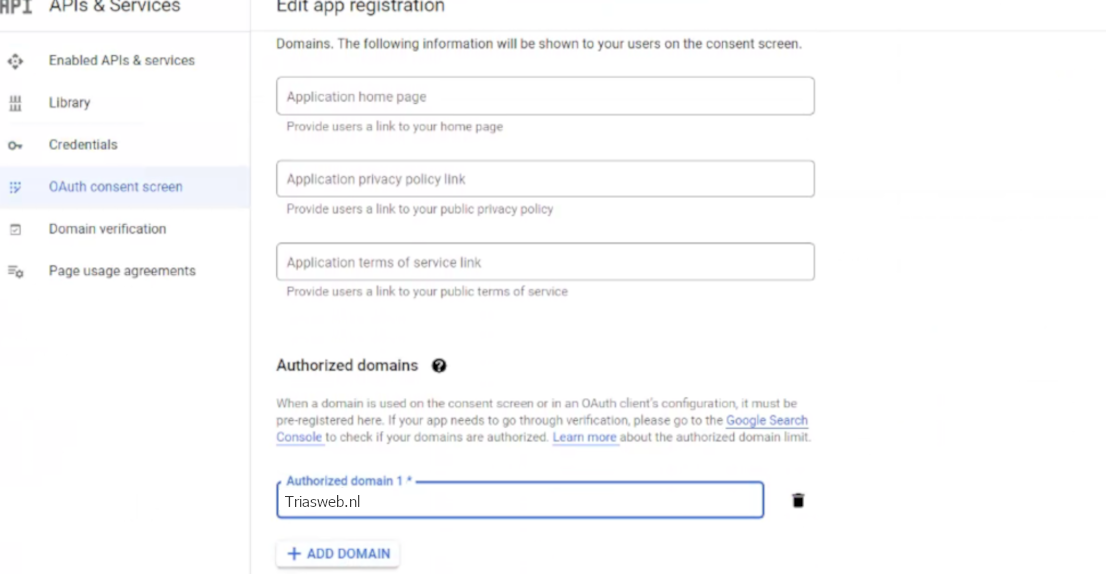
Task: Click the Credentials key icon
Action: [15, 145]
